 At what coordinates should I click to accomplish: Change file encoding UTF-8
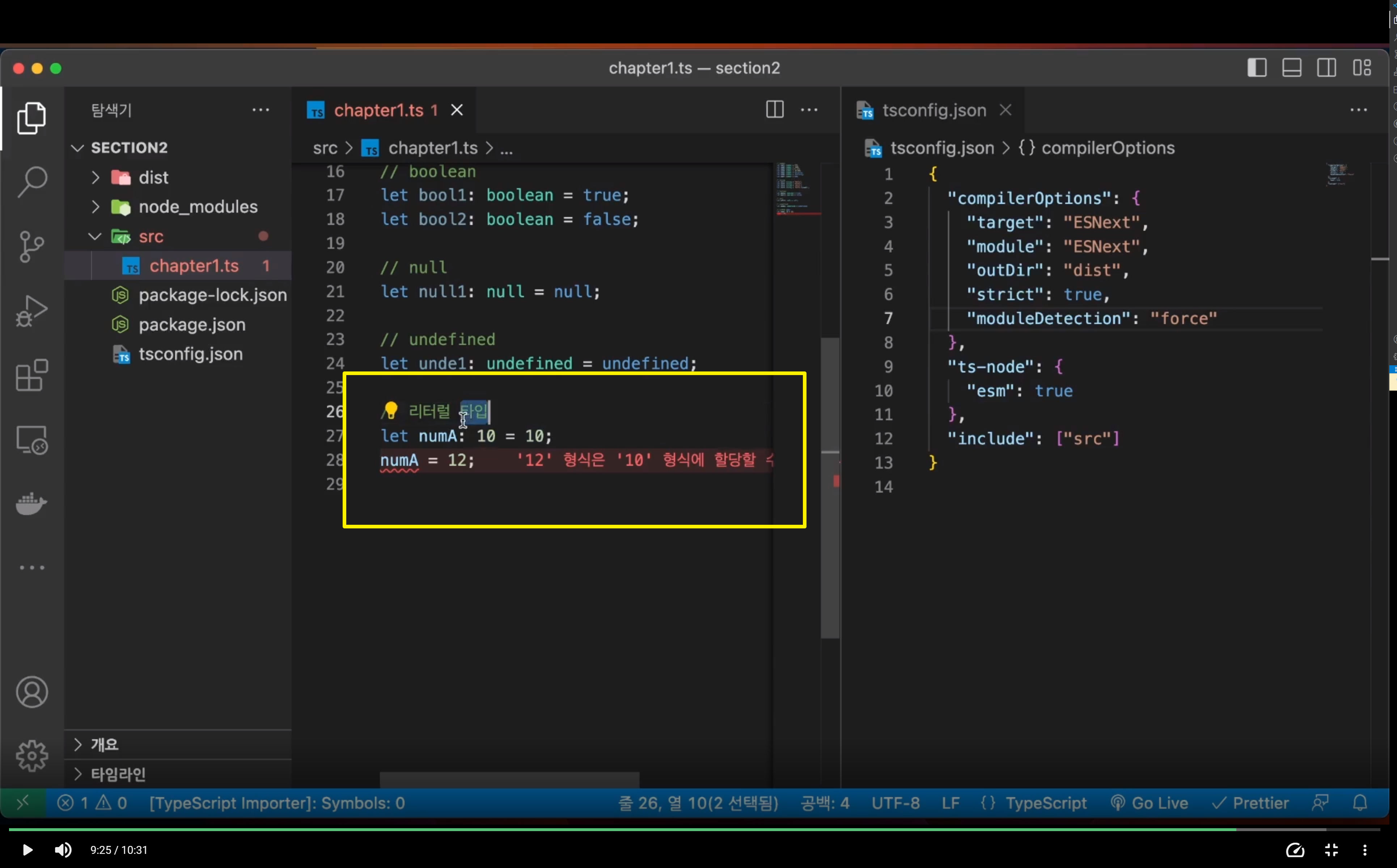click(895, 803)
